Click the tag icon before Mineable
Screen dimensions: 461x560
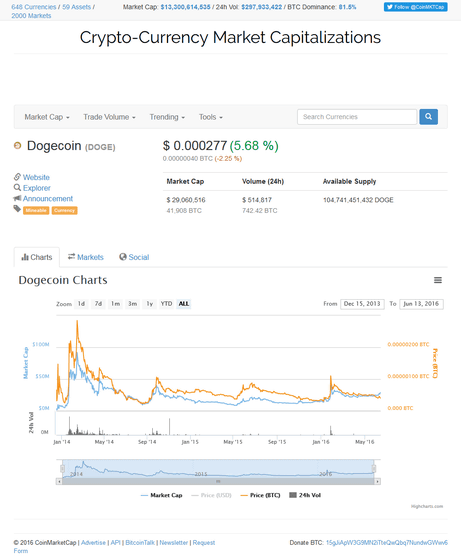tap(17, 209)
